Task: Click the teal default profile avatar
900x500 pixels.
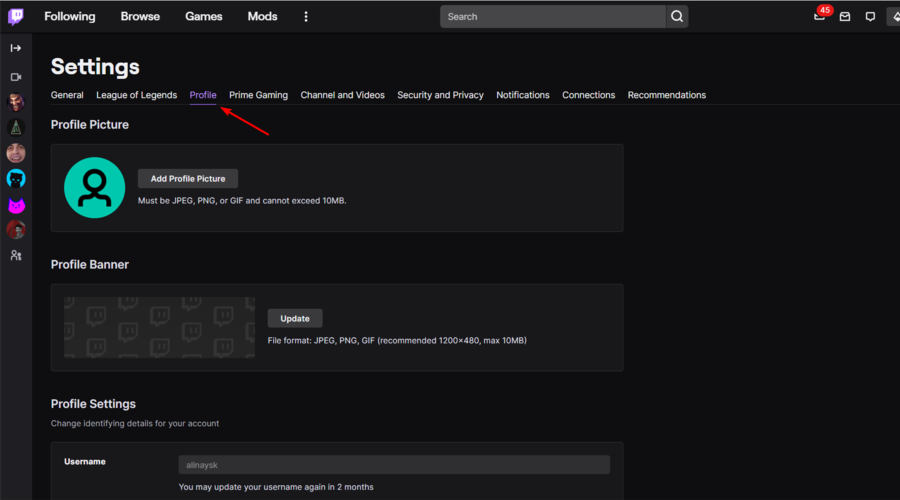Action: (95, 188)
